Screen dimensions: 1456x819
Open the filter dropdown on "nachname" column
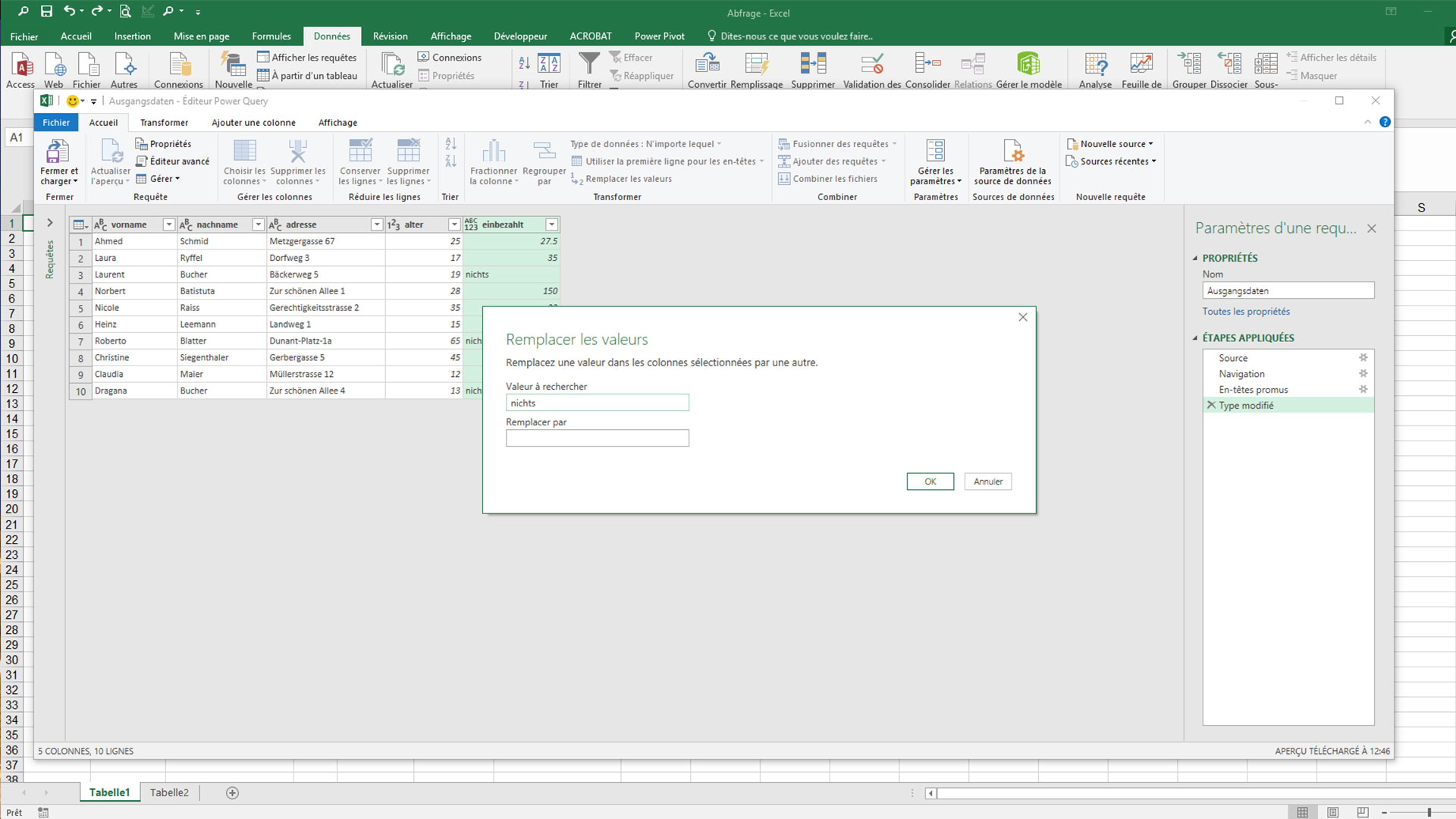[x=258, y=224]
